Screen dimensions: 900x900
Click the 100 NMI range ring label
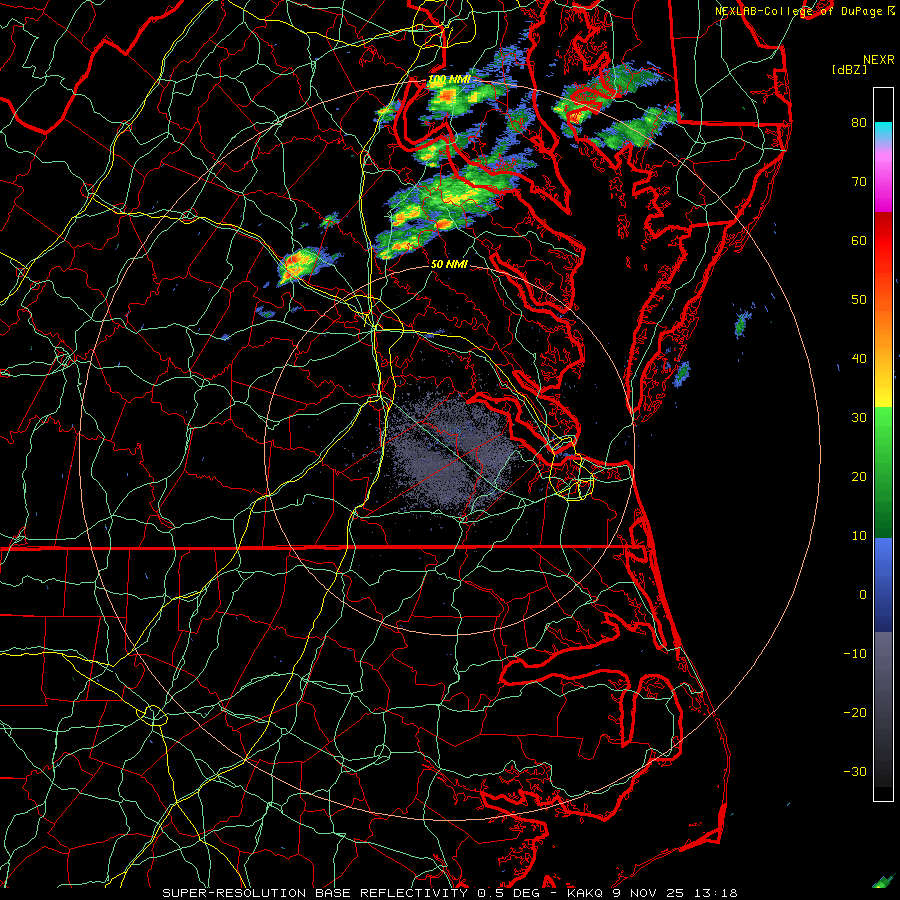(x=449, y=79)
